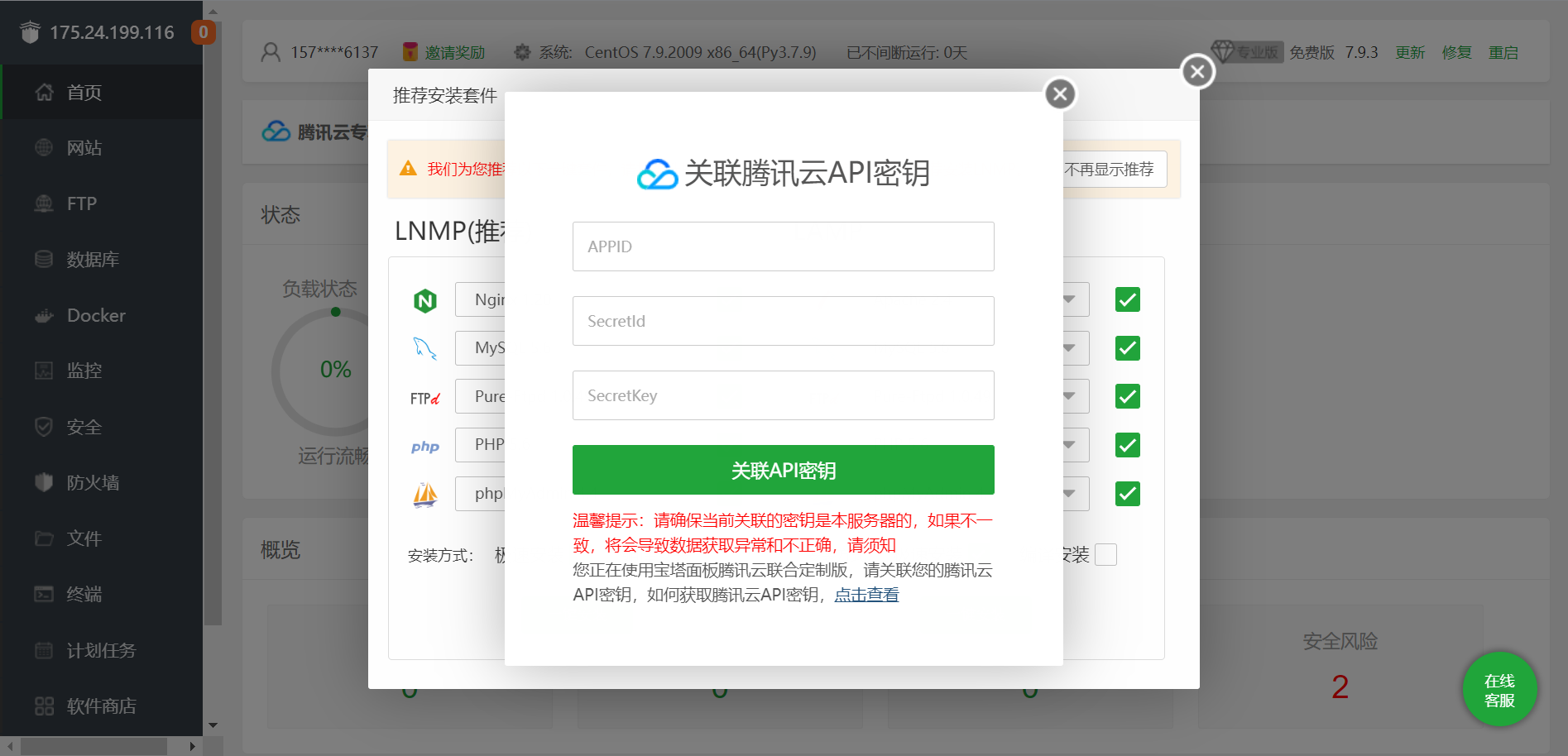Open 数据库 in the sidebar

[101, 259]
